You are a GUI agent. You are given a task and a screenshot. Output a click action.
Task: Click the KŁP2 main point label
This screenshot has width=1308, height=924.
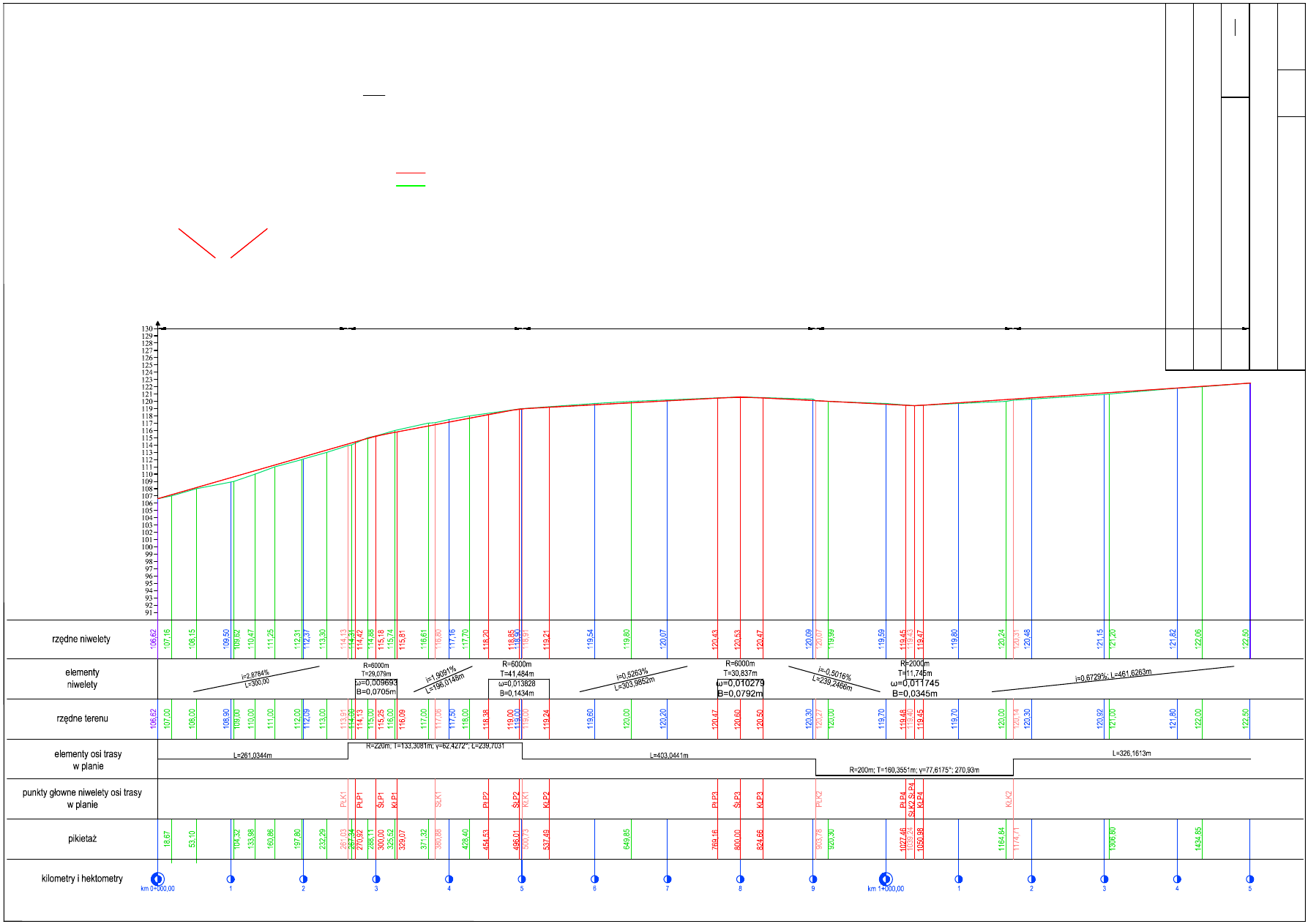click(x=546, y=800)
